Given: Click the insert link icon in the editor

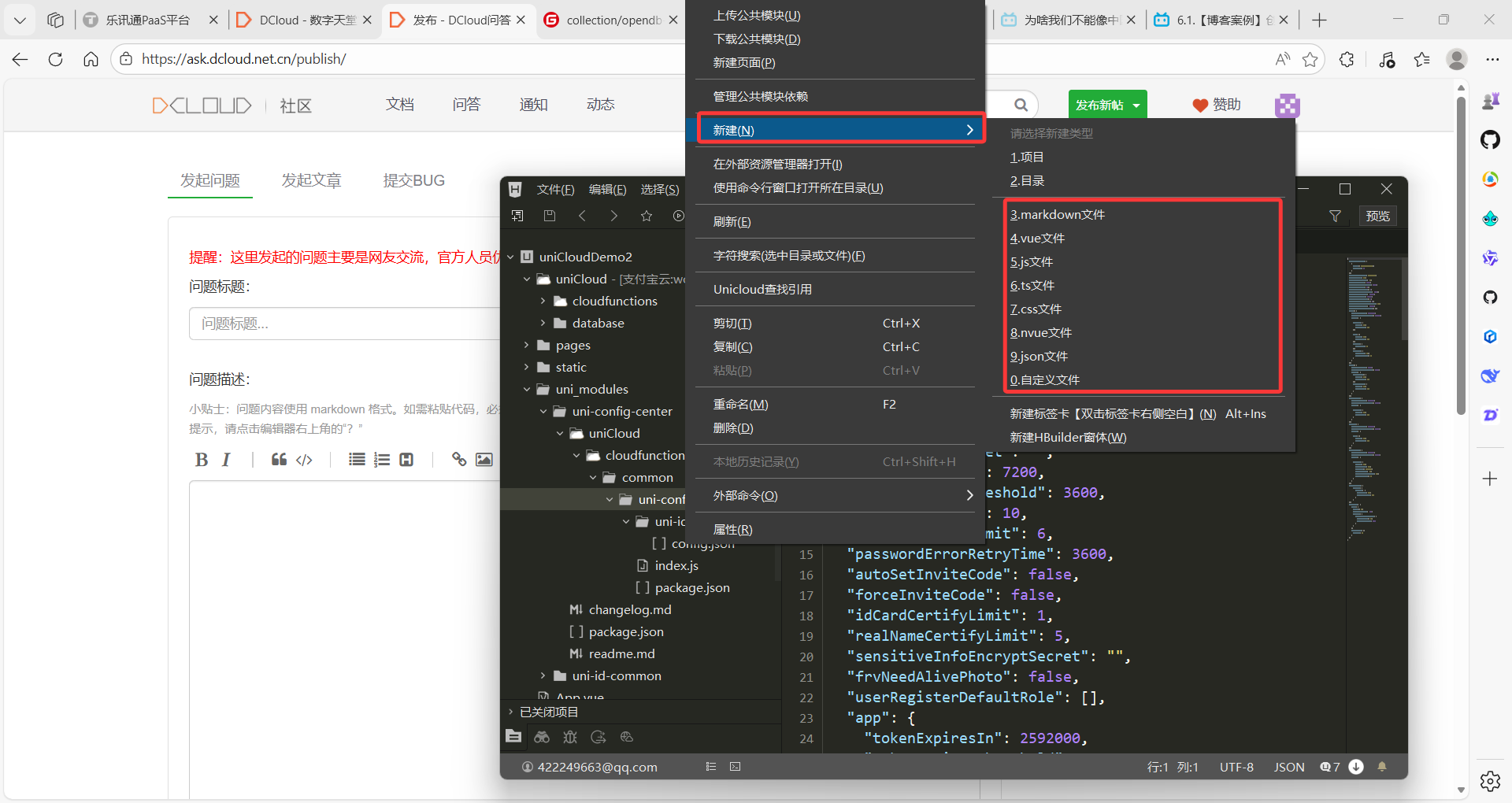Looking at the screenshot, I should 459,460.
